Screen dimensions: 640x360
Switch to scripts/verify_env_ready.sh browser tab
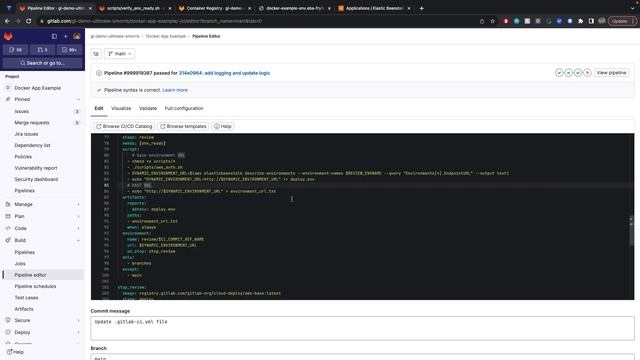coord(135,8)
